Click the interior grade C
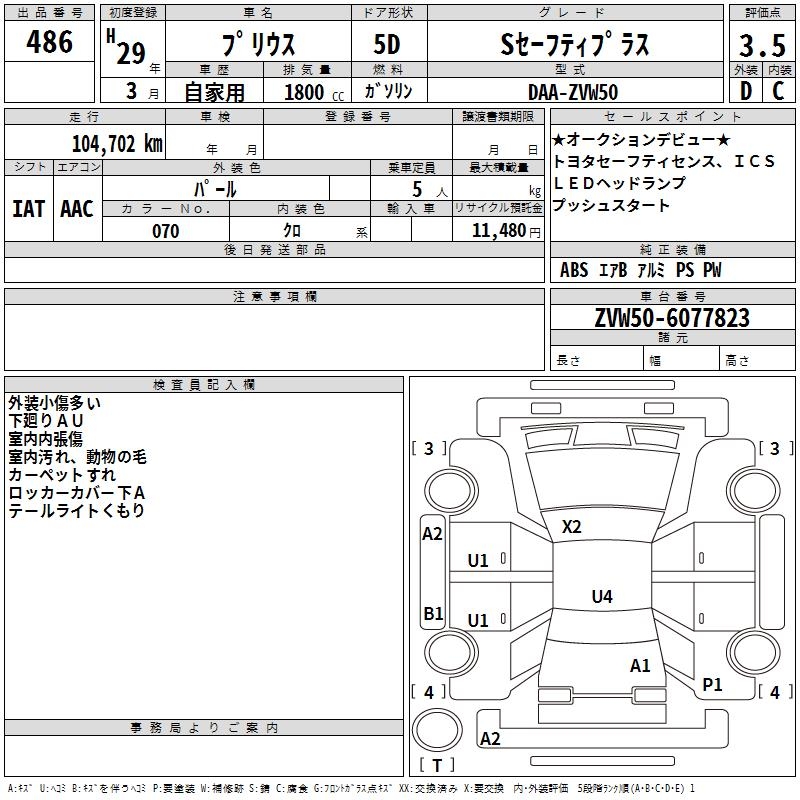 (778, 91)
